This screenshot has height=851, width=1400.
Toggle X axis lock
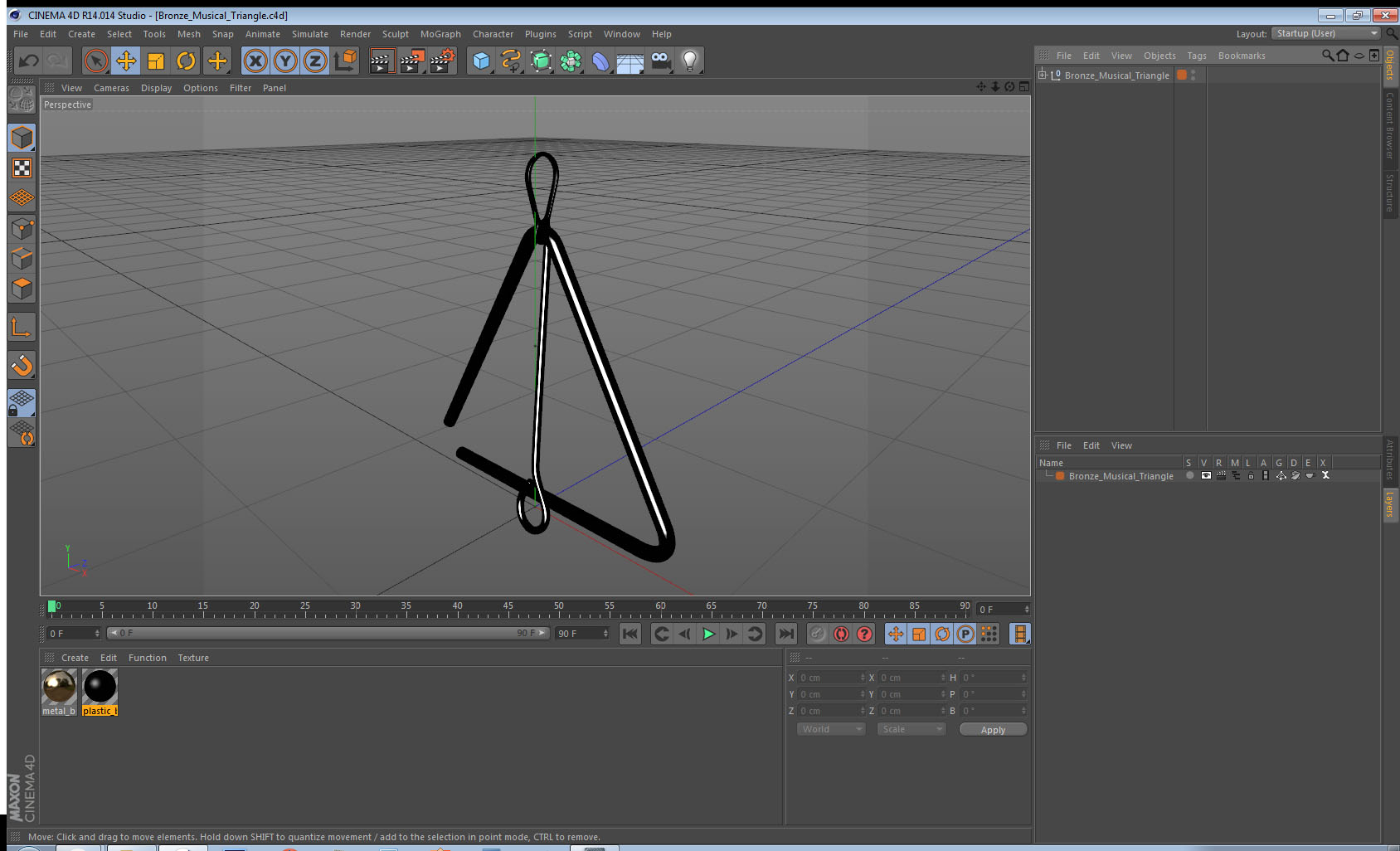(255, 61)
